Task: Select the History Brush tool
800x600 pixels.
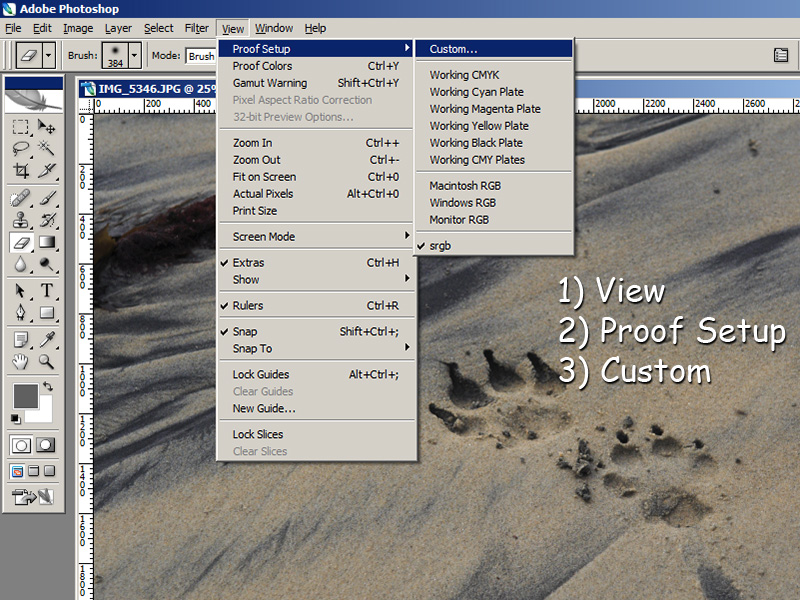Action: (x=46, y=220)
